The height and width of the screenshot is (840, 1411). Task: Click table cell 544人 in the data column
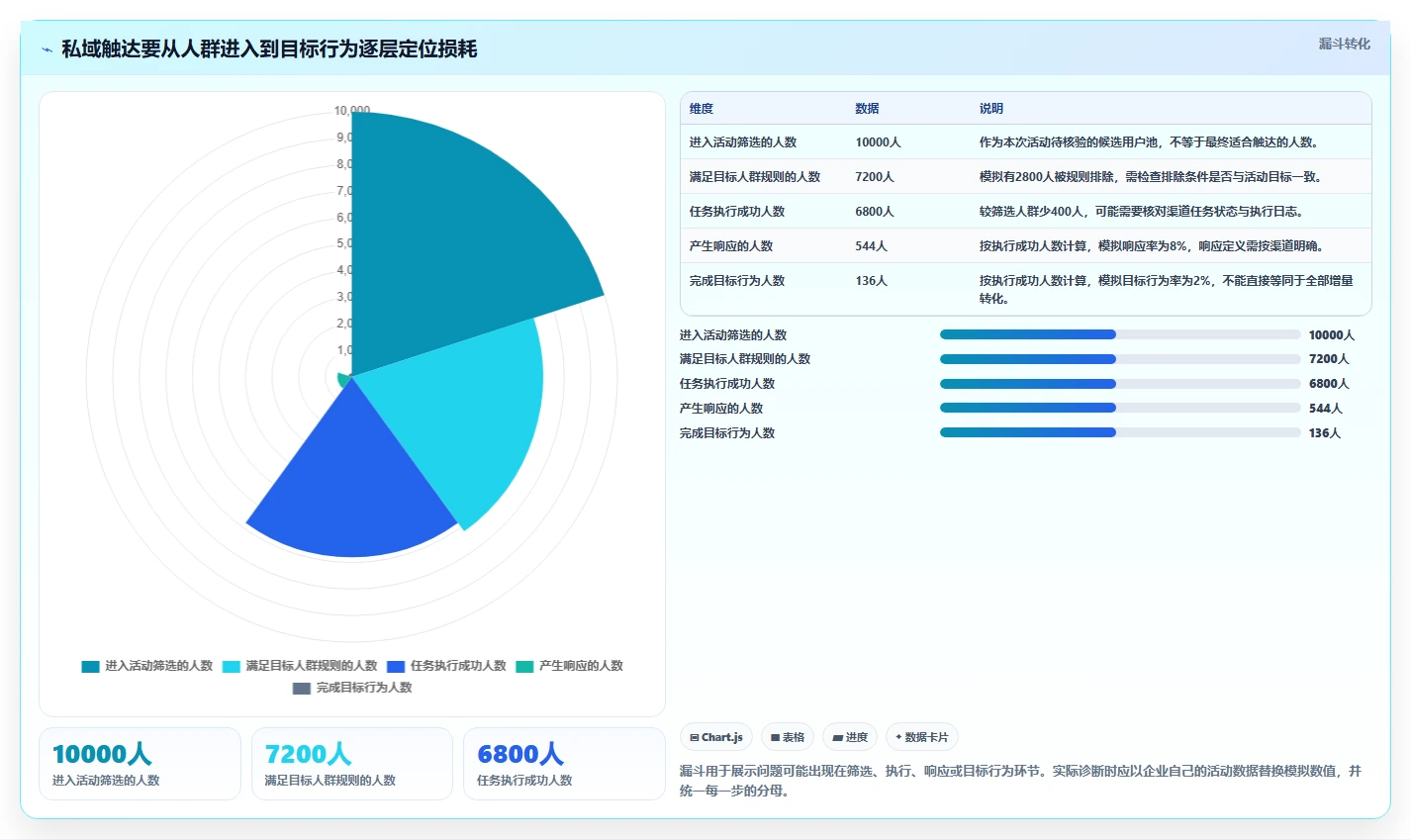coord(872,246)
